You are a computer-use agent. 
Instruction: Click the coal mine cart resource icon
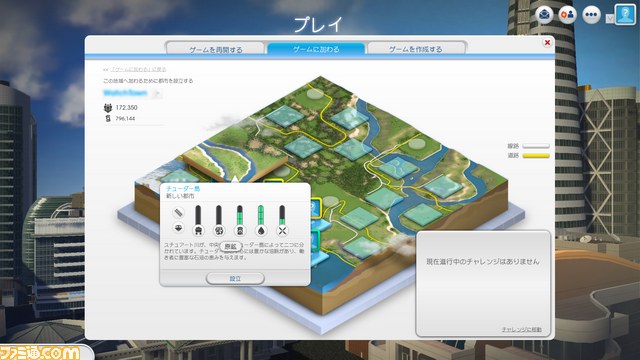[x=198, y=231]
